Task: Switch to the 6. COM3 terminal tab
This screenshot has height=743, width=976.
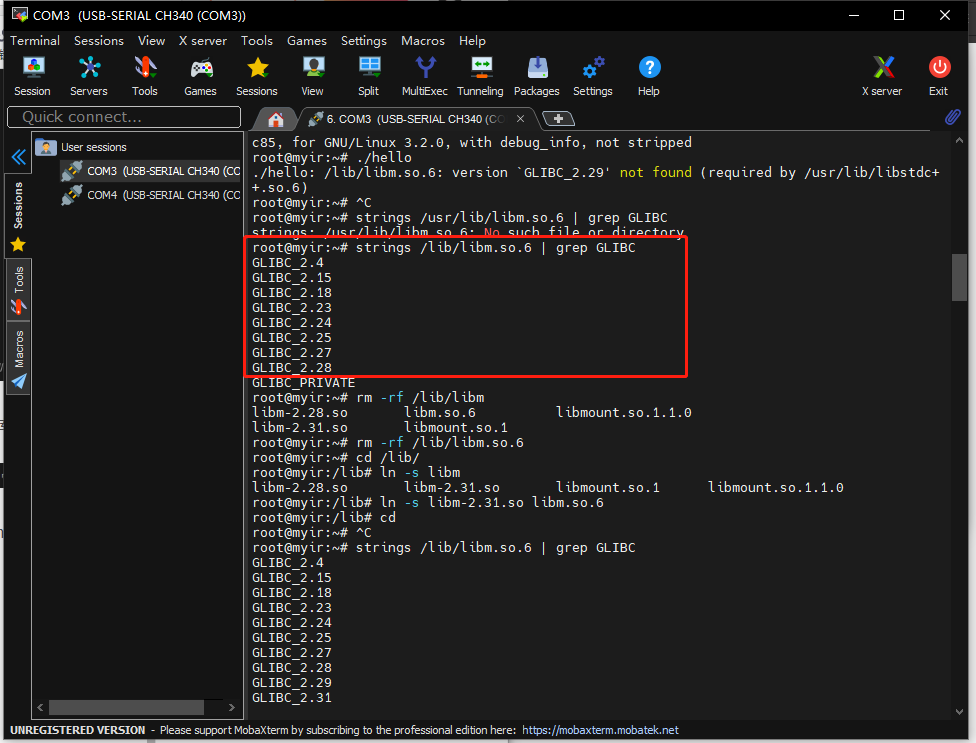Action: (x=416, y=119)
